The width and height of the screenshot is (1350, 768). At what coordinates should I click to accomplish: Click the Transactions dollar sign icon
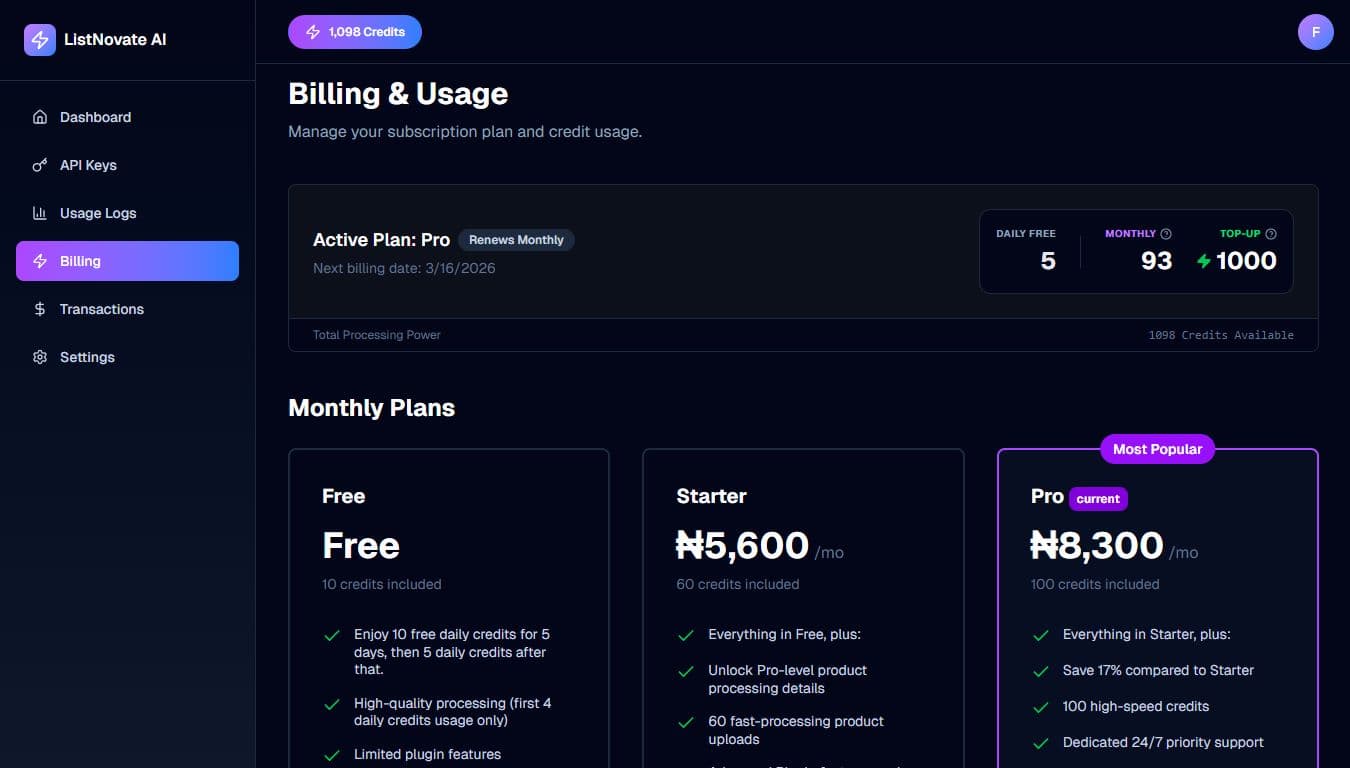40,309
